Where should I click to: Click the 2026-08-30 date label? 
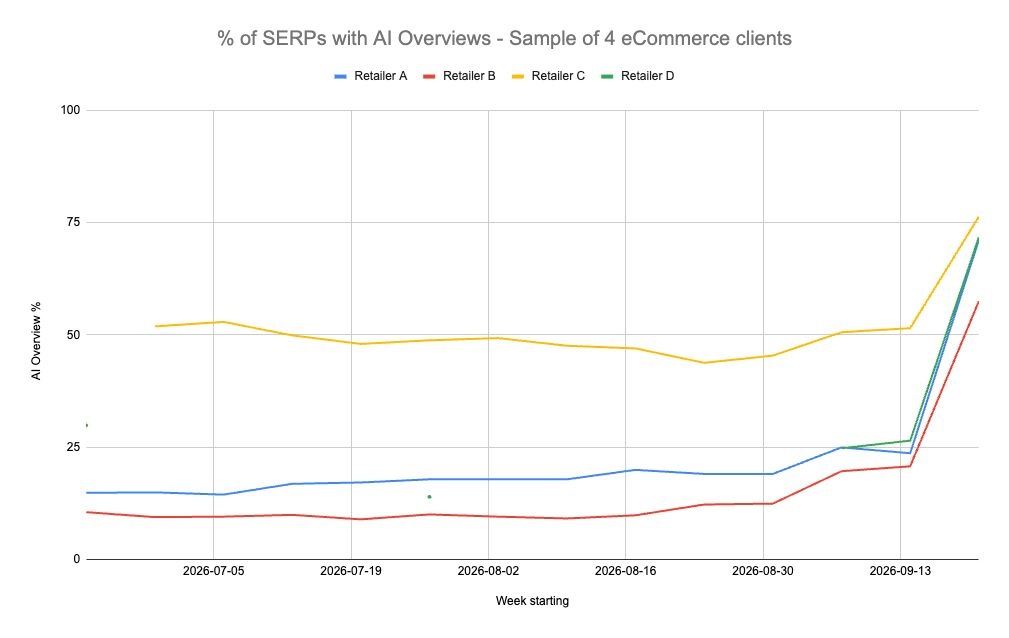tap(763, 571)
